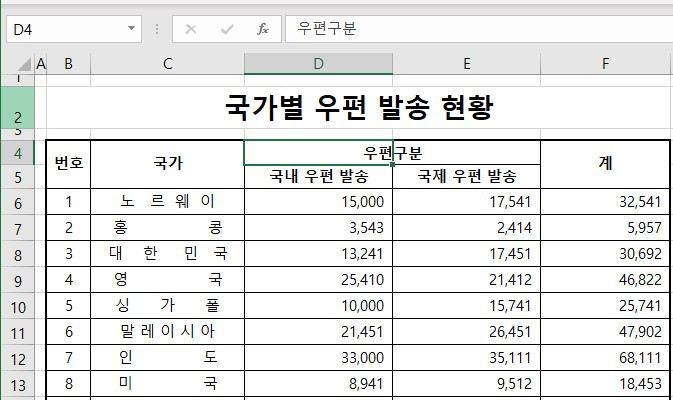Click total cell 46,822
The height and width of the screenshot is (400, 673).
point(605,280)
